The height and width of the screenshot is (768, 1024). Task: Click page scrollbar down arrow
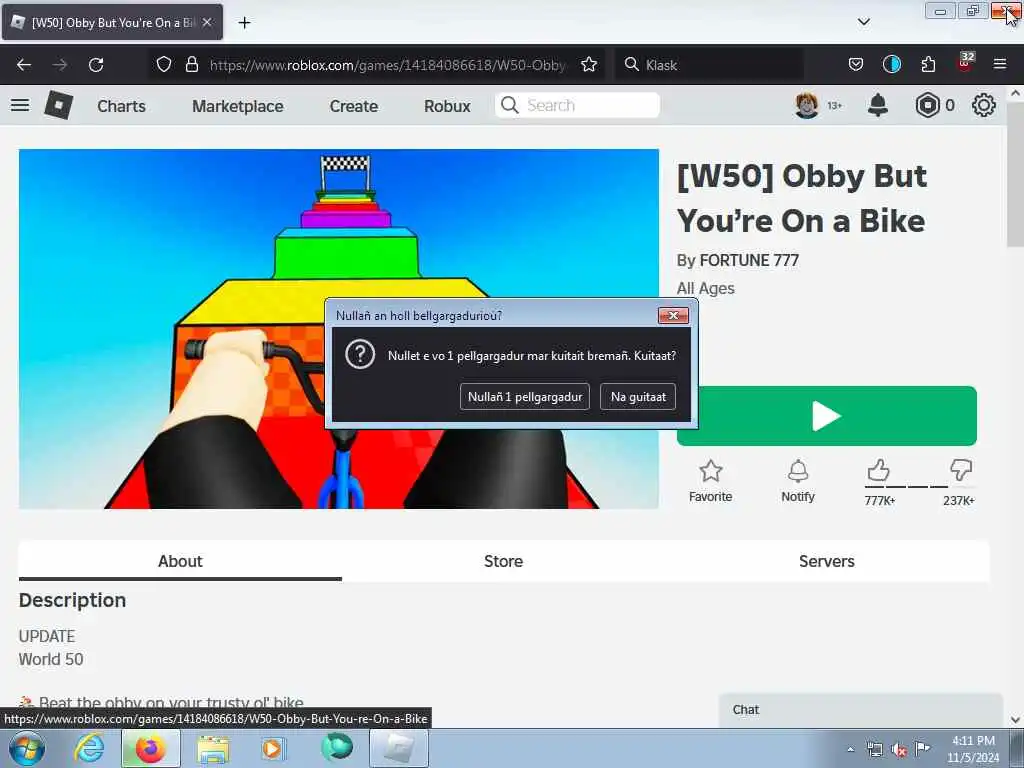(x=1015, y=720)
